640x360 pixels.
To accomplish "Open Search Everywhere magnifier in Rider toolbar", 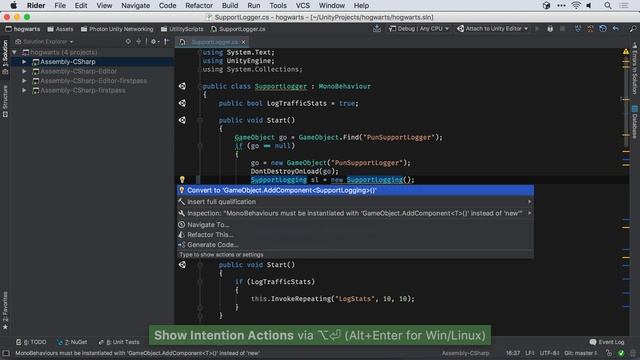I will [632, 29].
